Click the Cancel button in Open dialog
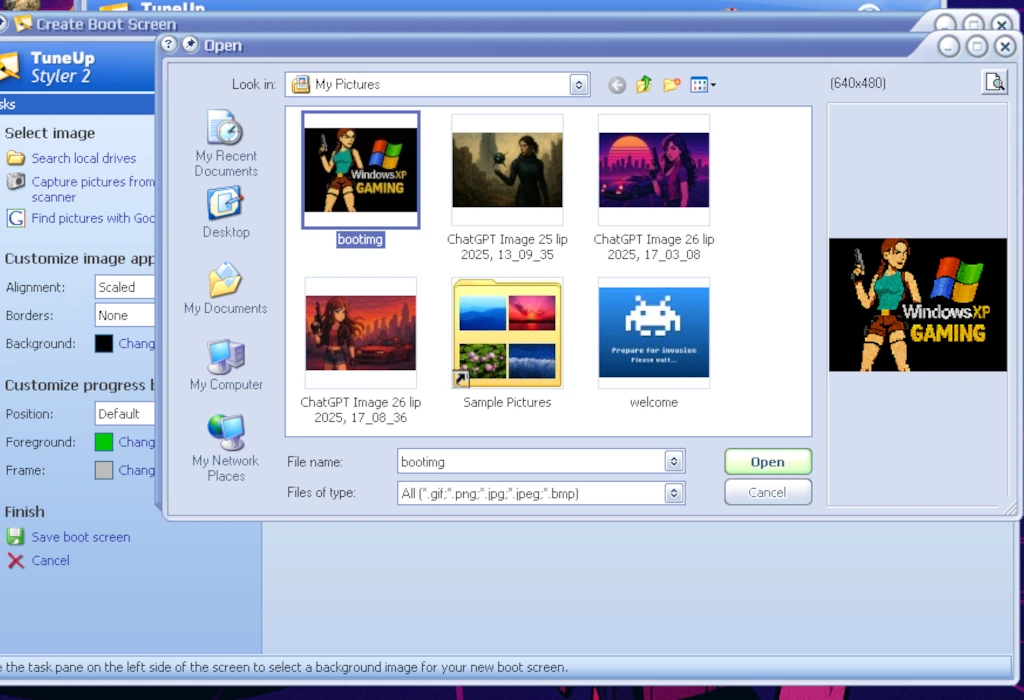 point(768,492)
